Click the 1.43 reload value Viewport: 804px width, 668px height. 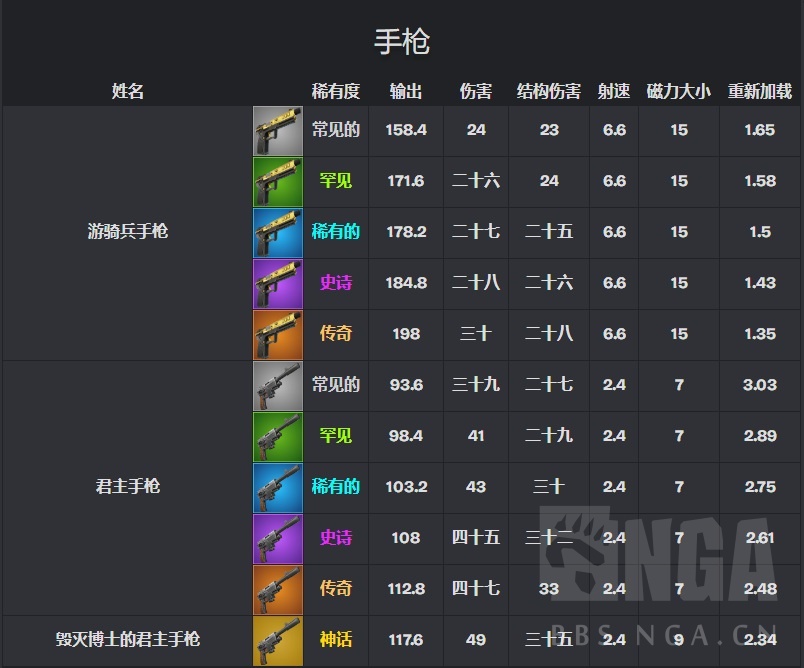point(760,283)
